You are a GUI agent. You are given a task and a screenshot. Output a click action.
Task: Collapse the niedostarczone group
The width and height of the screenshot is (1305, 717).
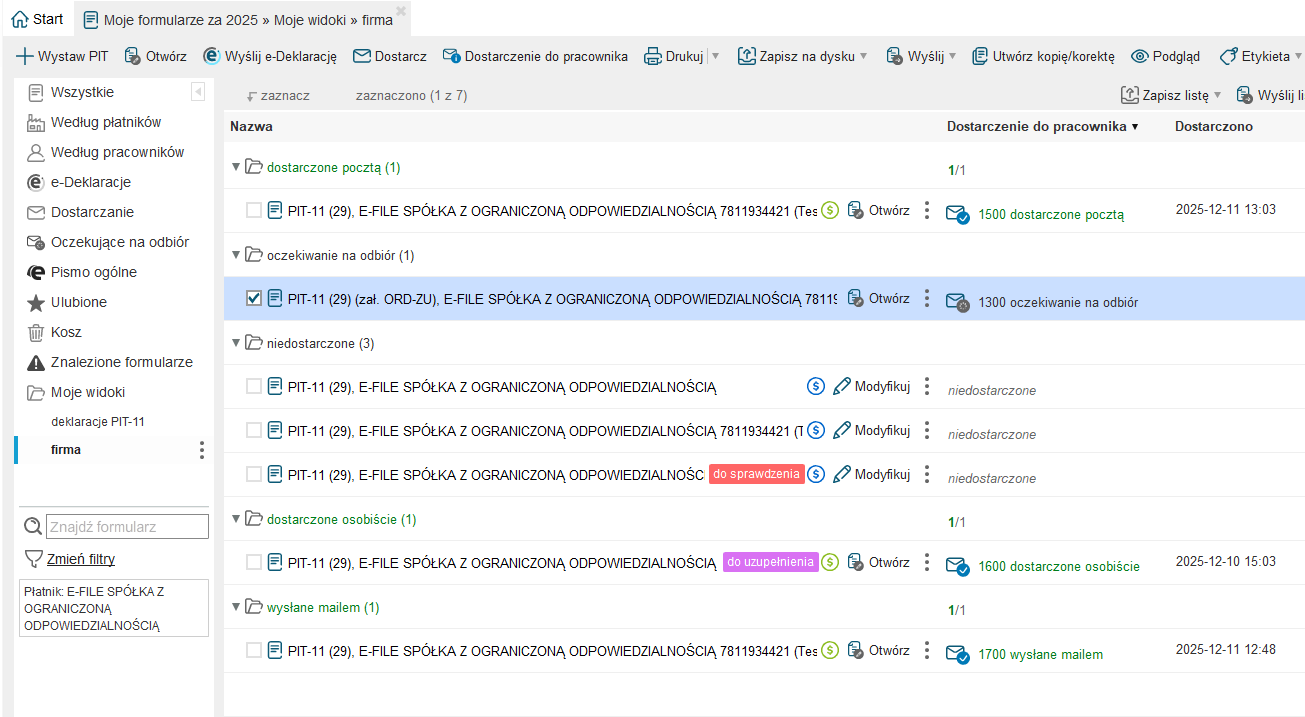(236, 343)
